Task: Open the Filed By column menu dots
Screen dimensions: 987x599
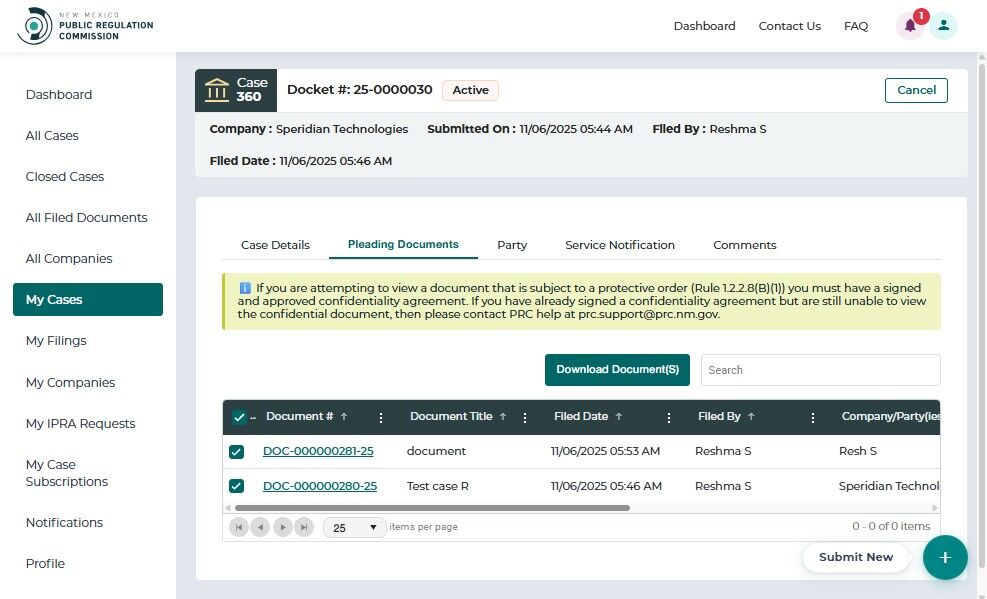Action: (813, 417)
